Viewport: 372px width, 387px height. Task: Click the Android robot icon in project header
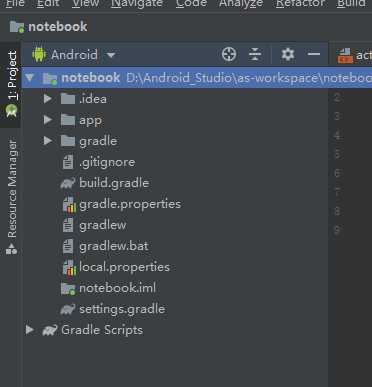tap(39, 54)
